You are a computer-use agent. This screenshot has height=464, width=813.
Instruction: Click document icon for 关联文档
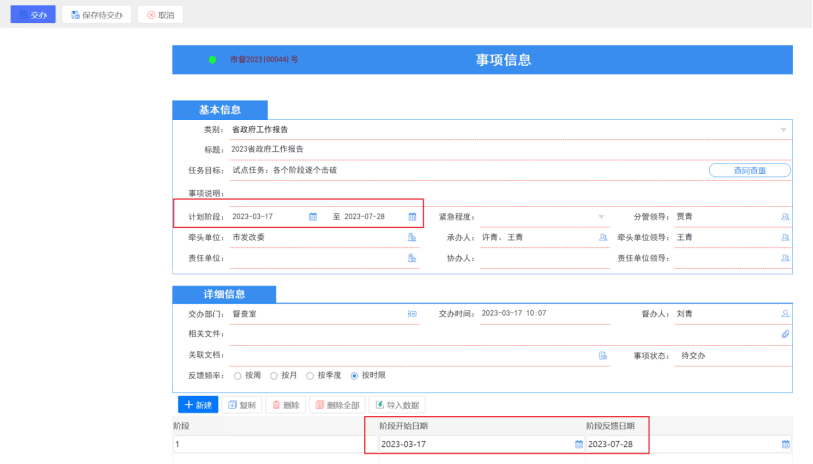coord(602,356)
